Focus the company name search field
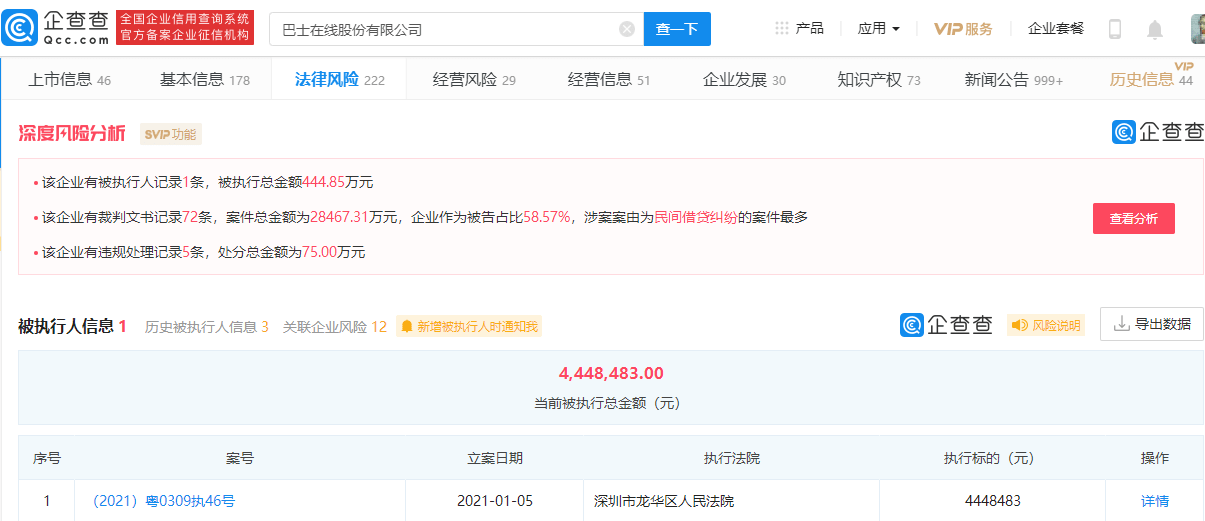1205x521 pixels. (445, 29)
